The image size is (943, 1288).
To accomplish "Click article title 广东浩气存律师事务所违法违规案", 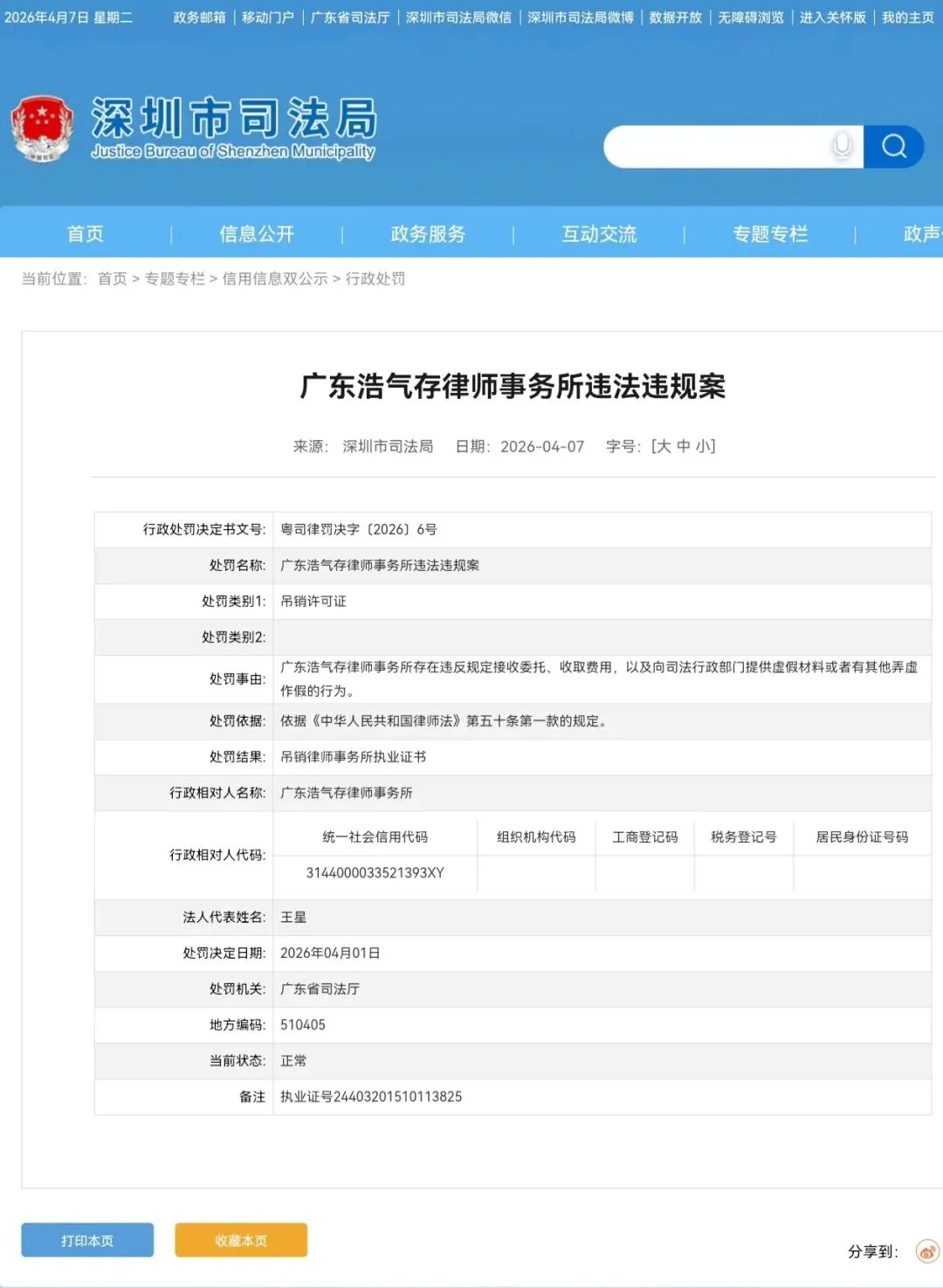I will pos(513,386).
